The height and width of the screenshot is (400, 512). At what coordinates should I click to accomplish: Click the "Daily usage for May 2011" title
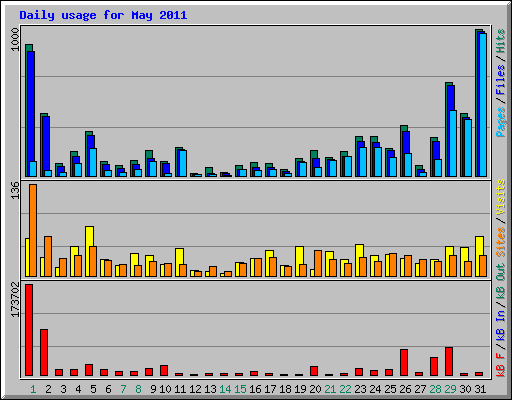103,15
